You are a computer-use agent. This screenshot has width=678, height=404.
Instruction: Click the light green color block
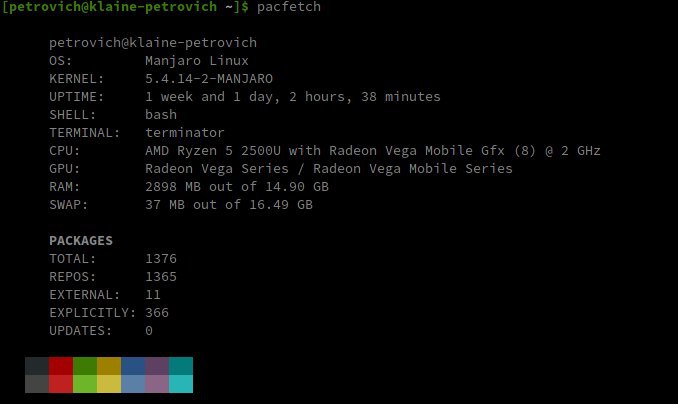pos(85,384)
